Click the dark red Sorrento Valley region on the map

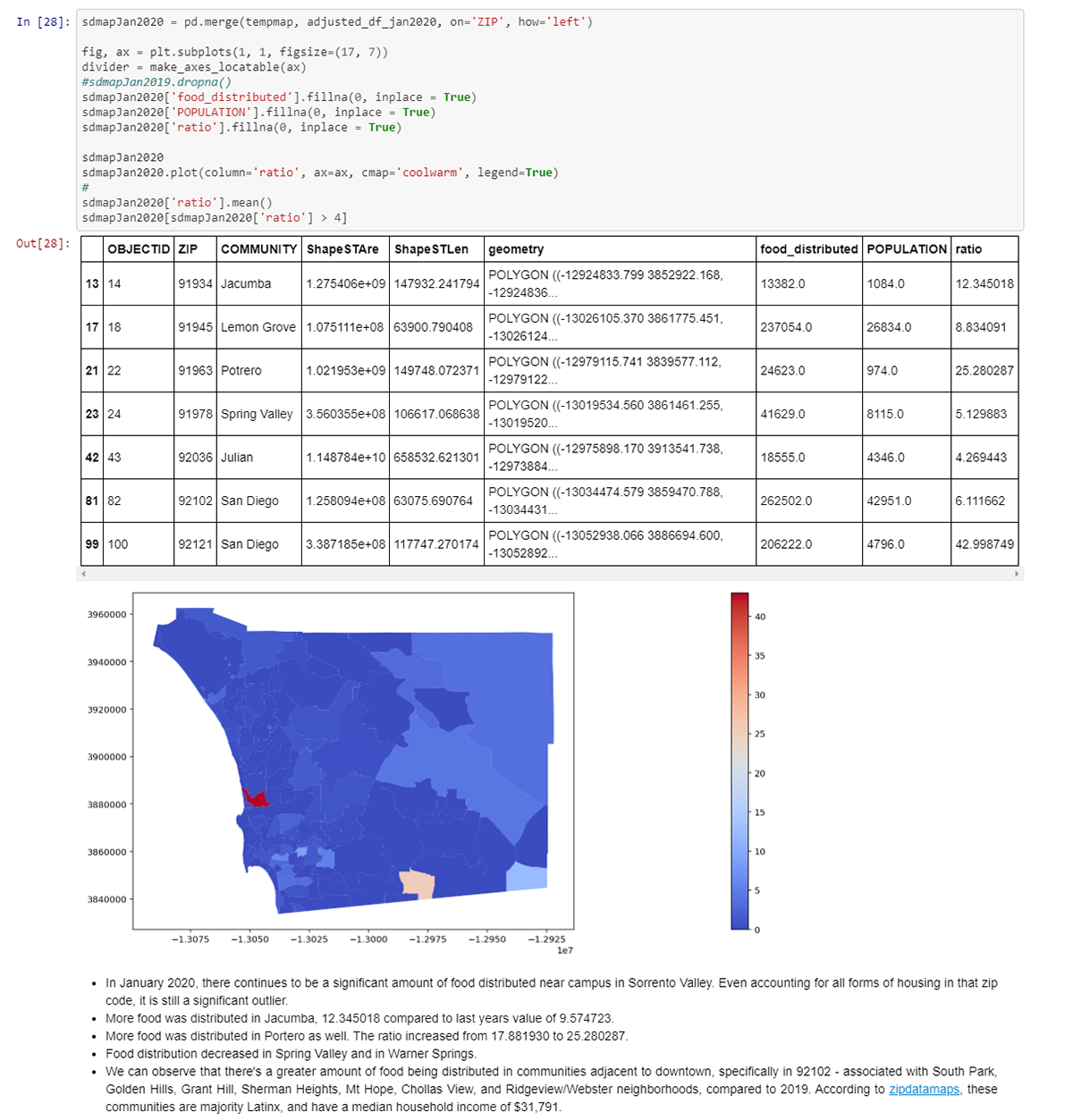coord(258,798)
